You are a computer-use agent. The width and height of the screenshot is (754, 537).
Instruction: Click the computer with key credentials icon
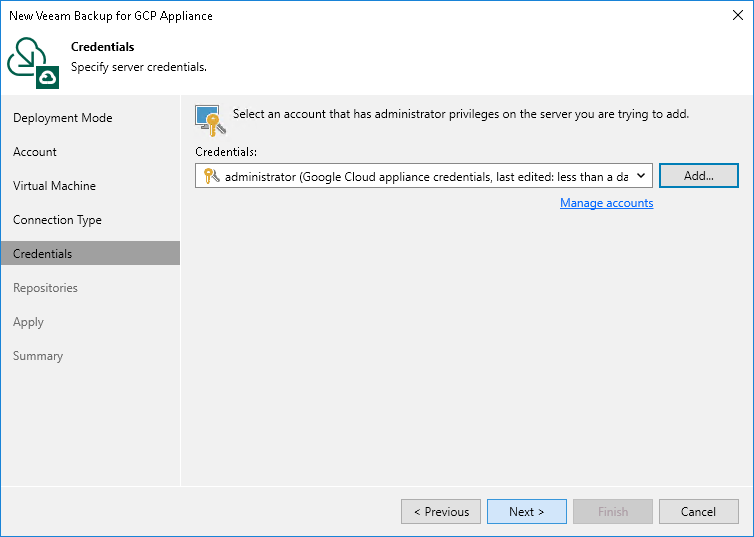pos(210,120)
